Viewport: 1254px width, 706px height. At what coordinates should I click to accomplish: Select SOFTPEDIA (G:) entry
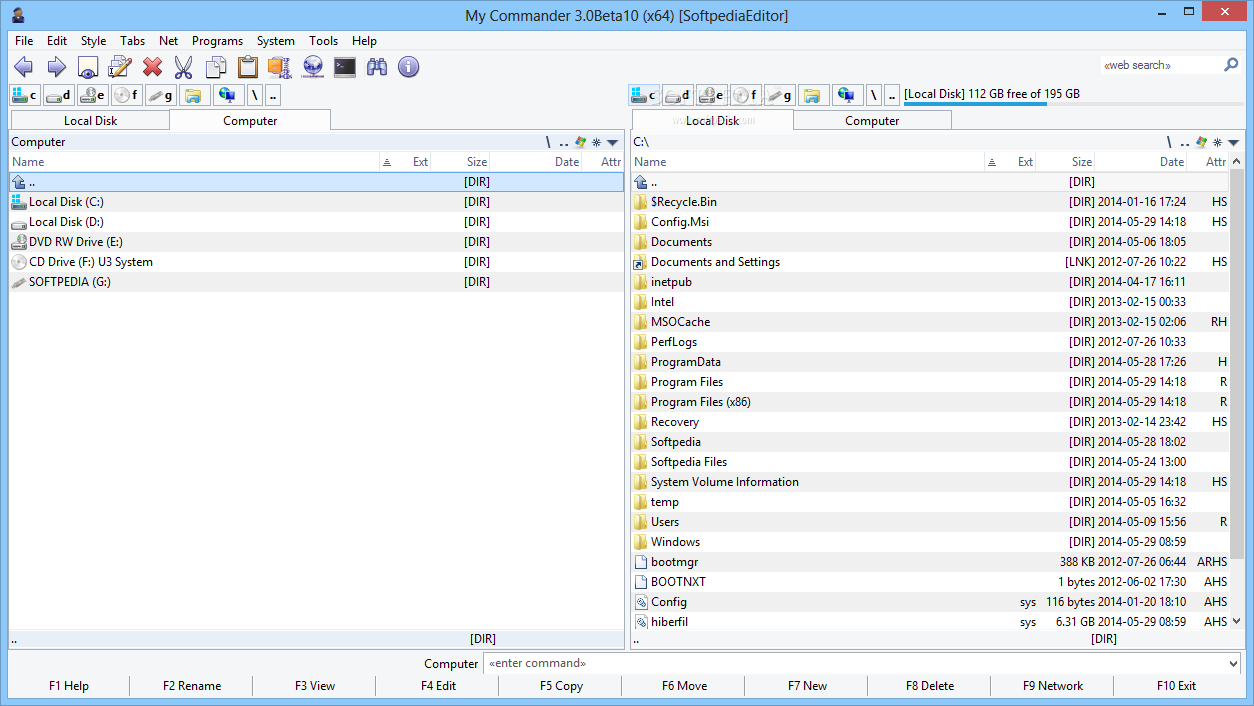[x=316, y=282]
